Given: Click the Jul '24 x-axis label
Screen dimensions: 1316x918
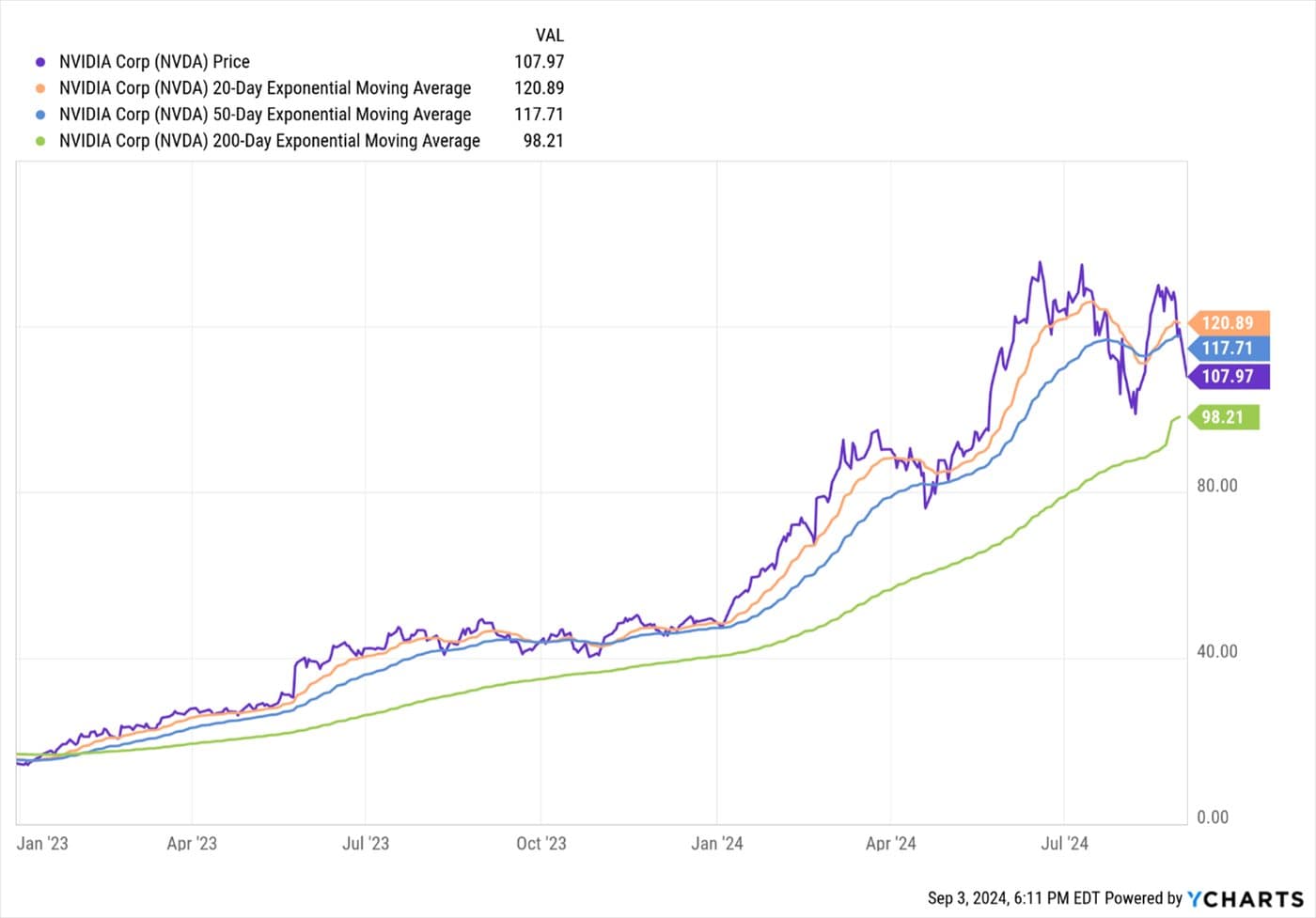Looking at the screenshot, I should click(x=1064, y=843).
